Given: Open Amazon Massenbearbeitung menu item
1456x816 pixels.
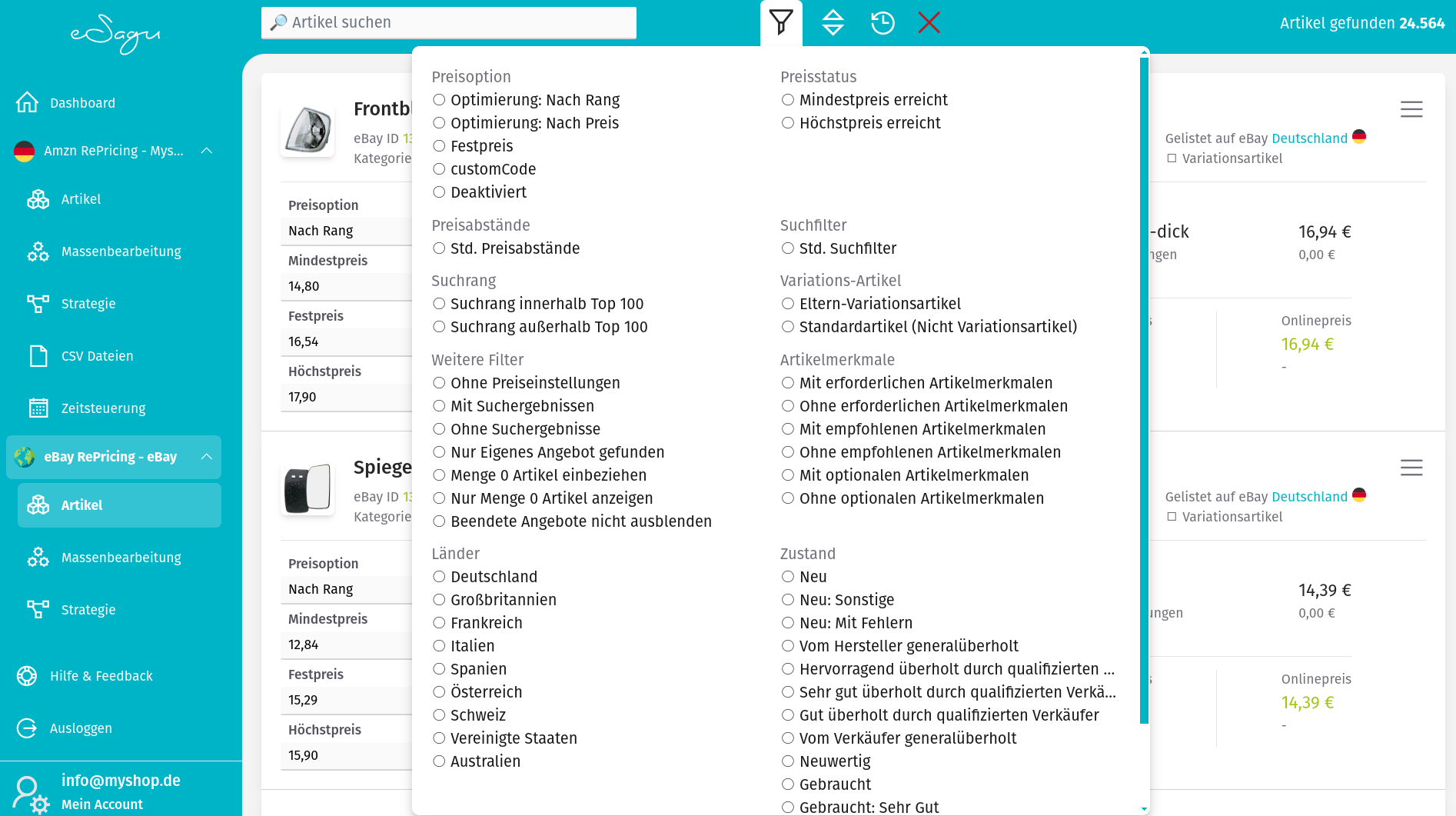Looking at the screenshot, I should 119,251.
